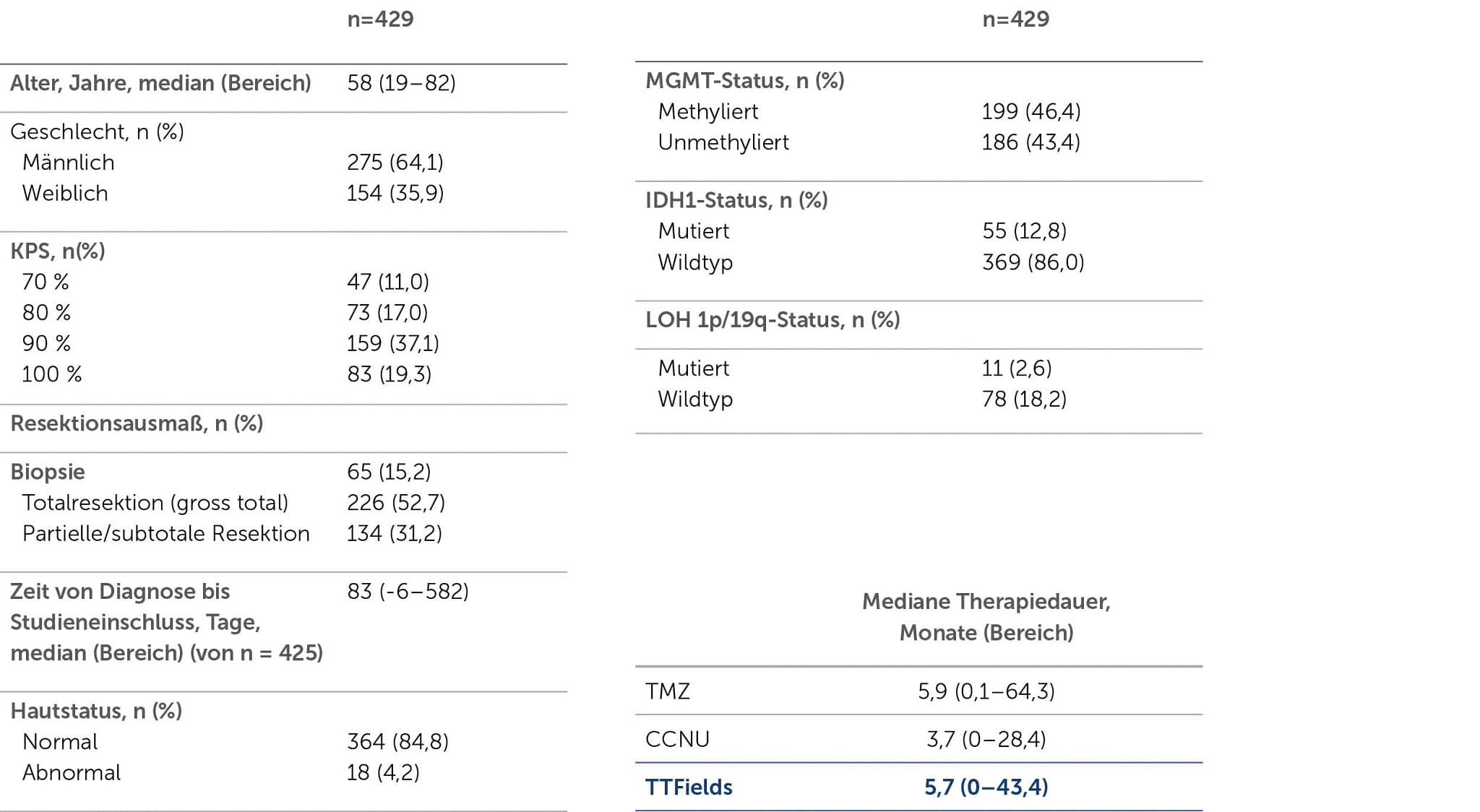
Task: Click the 'Biopsie' row label
Action: coord(48,472)
